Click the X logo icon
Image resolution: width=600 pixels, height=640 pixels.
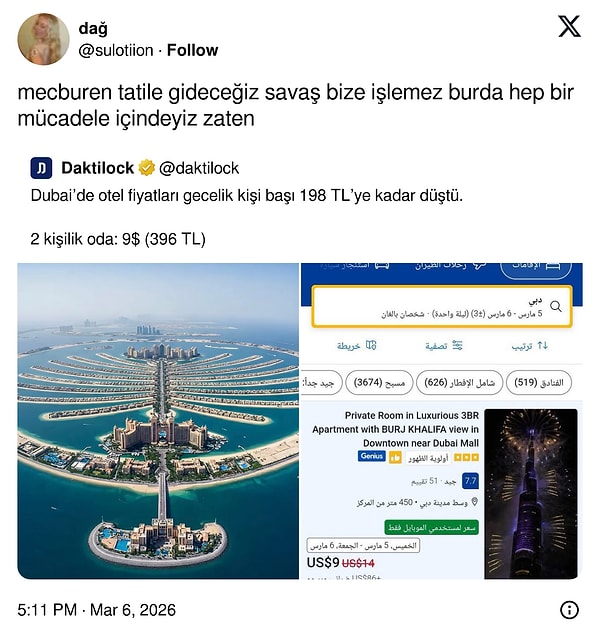pyautogui.click(x=569, y=27)
